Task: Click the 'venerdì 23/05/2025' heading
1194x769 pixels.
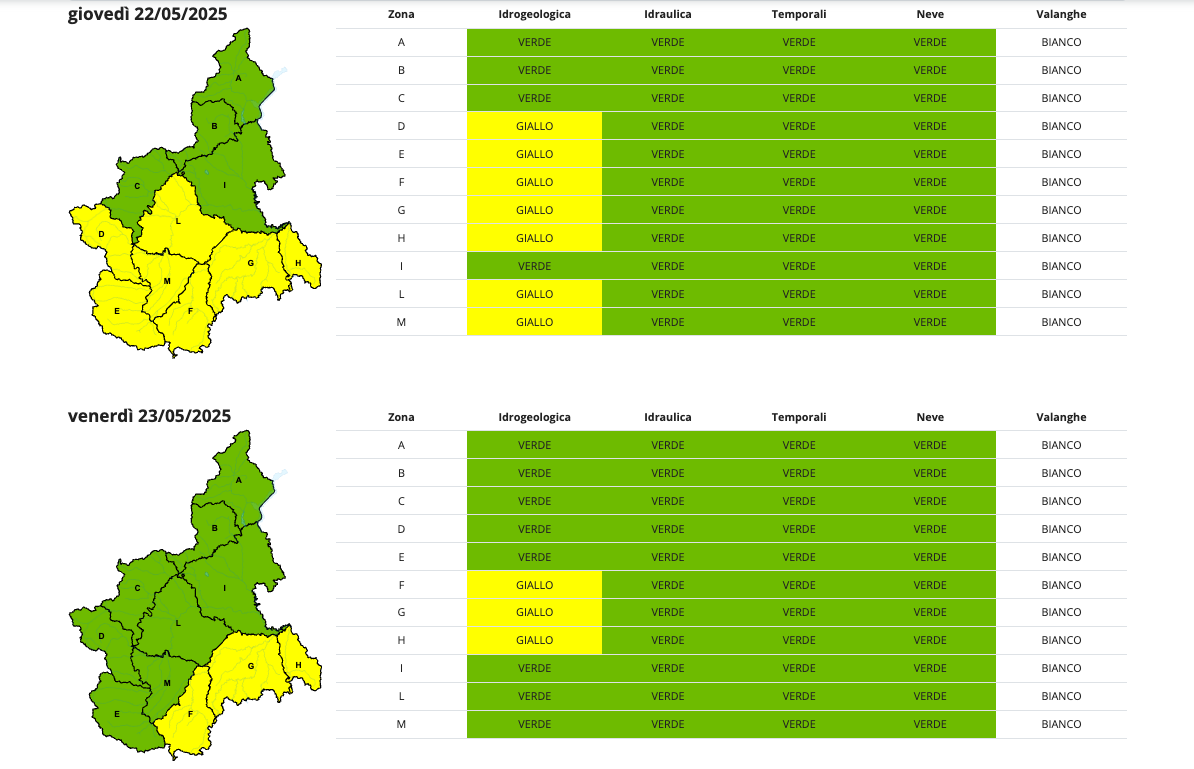Action: (x=149, y=416)
